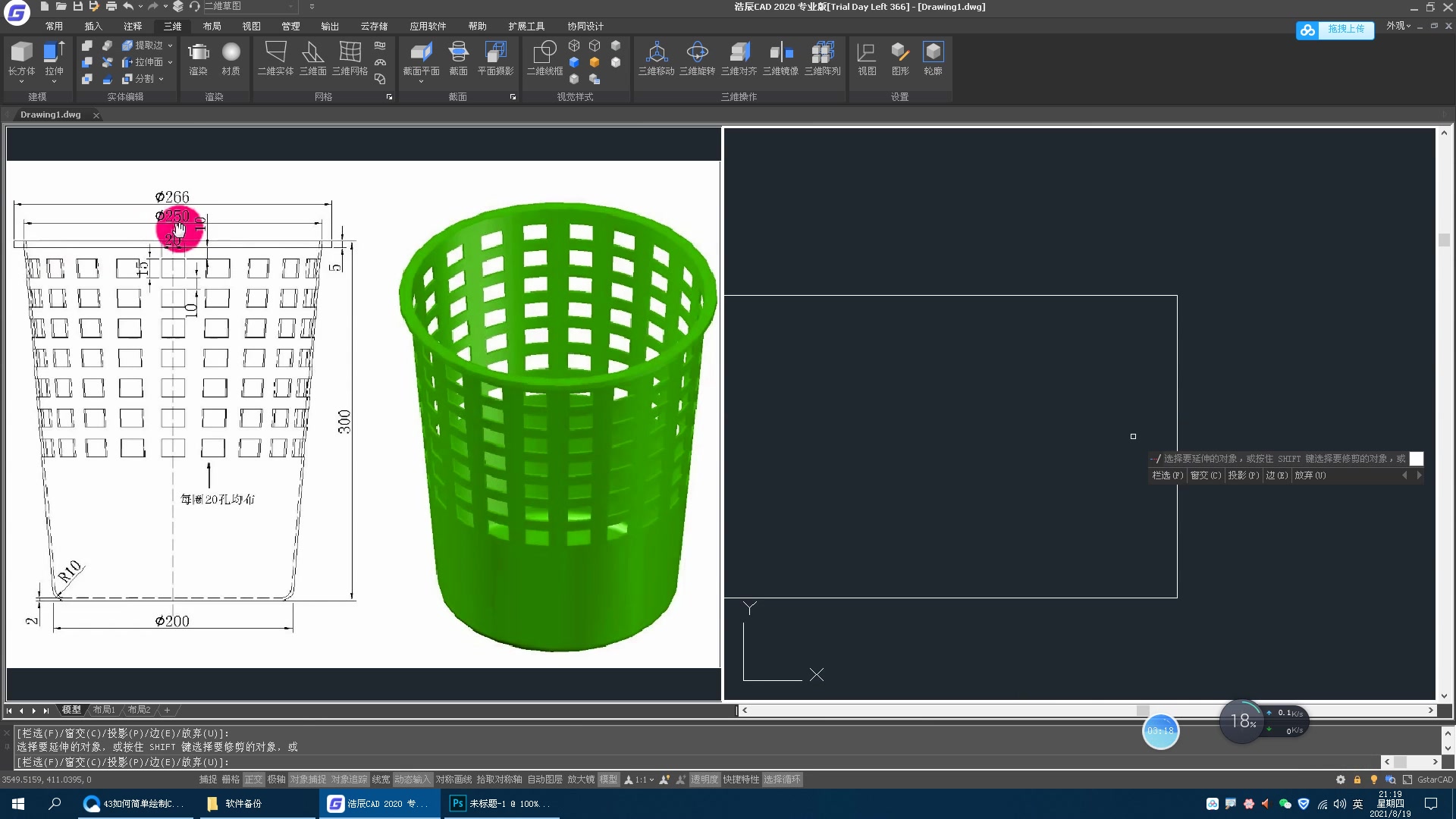Click the settings gear in status bar

click(x=1341, y=780)
